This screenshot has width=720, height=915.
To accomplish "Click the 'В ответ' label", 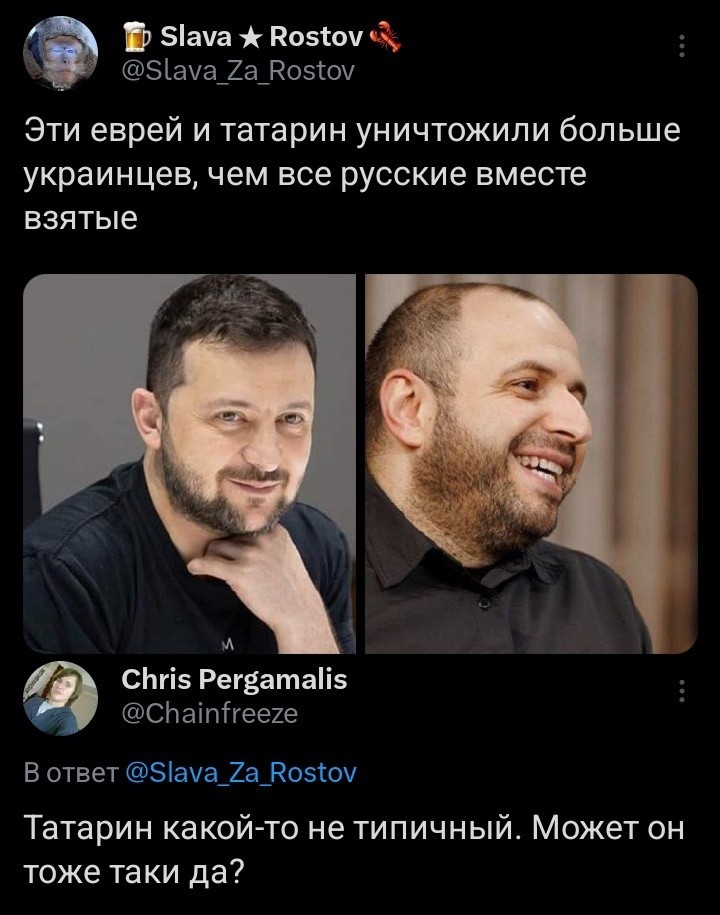I will pos(71,773).
